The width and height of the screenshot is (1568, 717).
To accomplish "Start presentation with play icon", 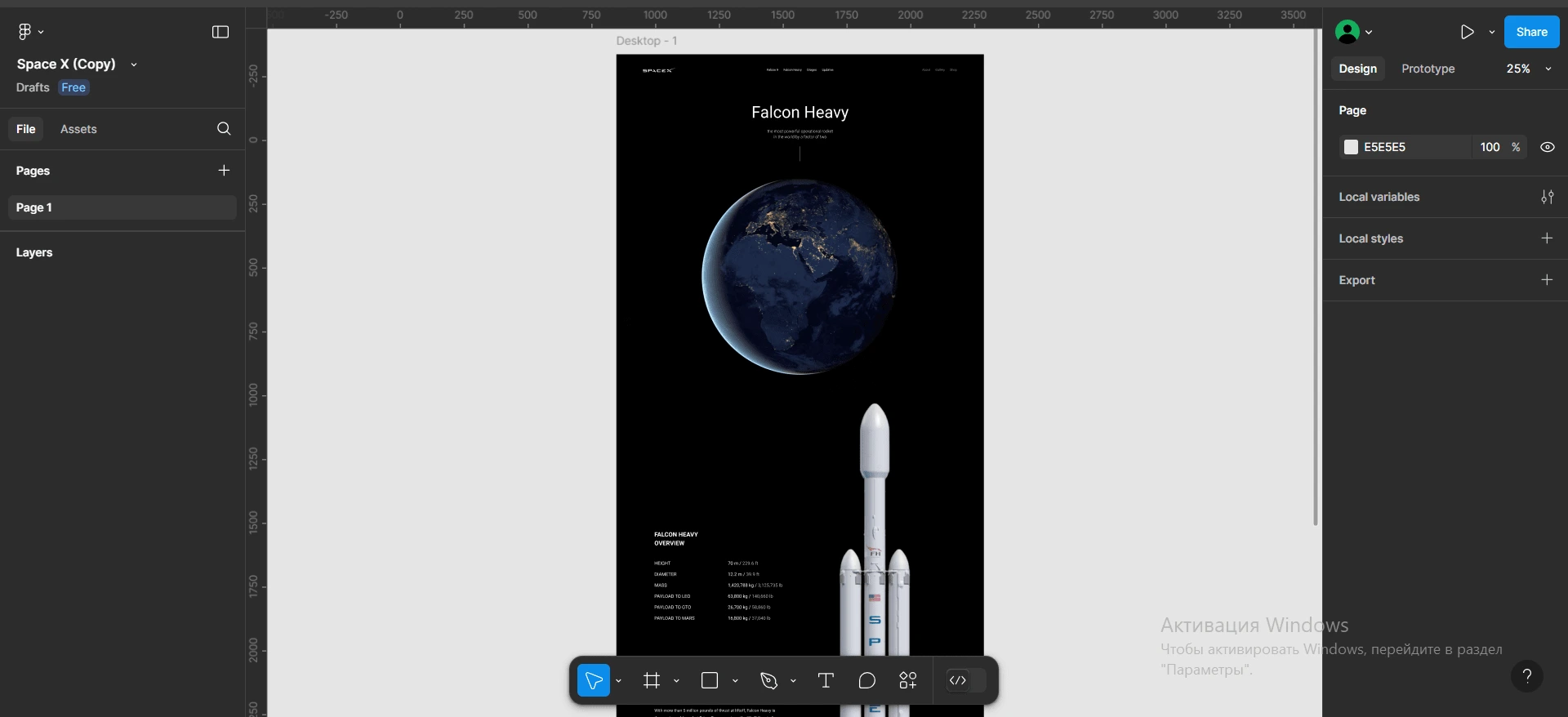I will click(x=1467, y=32).
